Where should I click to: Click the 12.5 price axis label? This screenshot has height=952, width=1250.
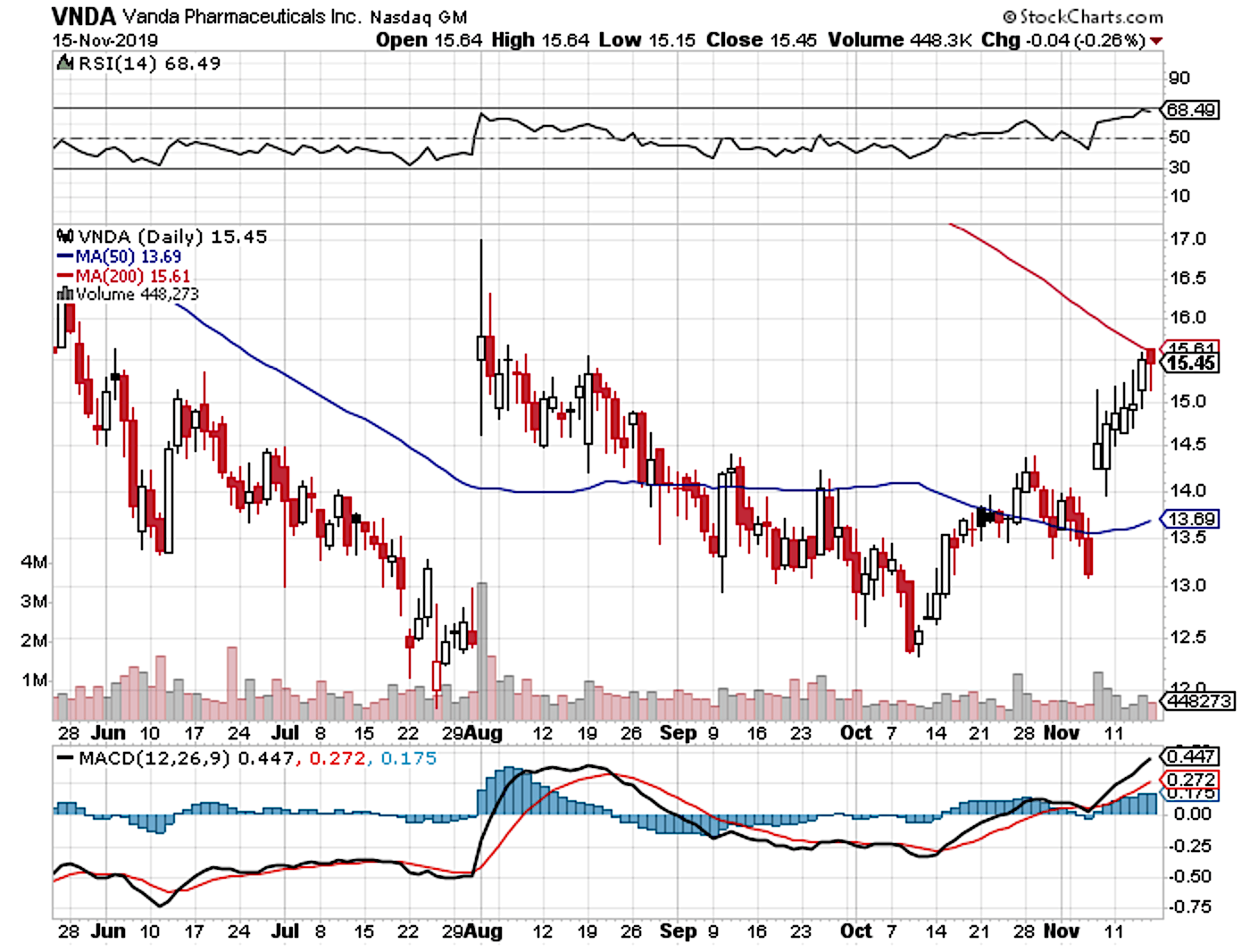pos(1187,637)
